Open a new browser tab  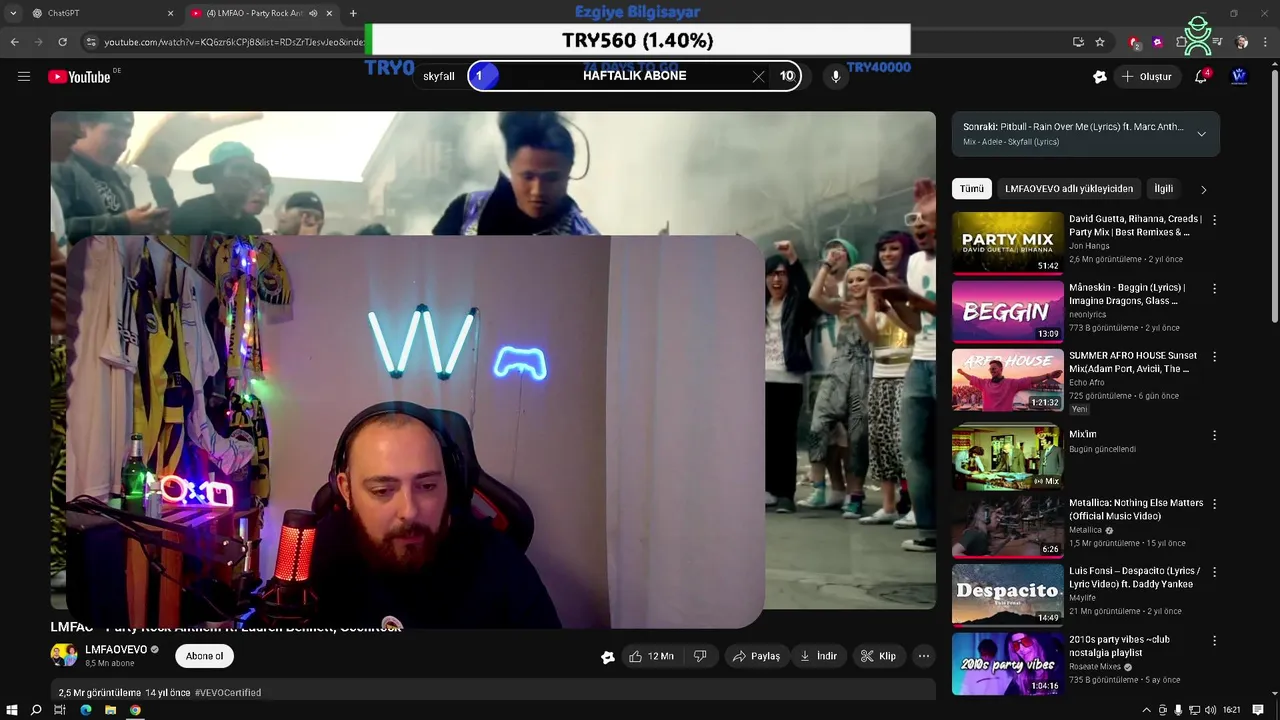tap(353, 13)
